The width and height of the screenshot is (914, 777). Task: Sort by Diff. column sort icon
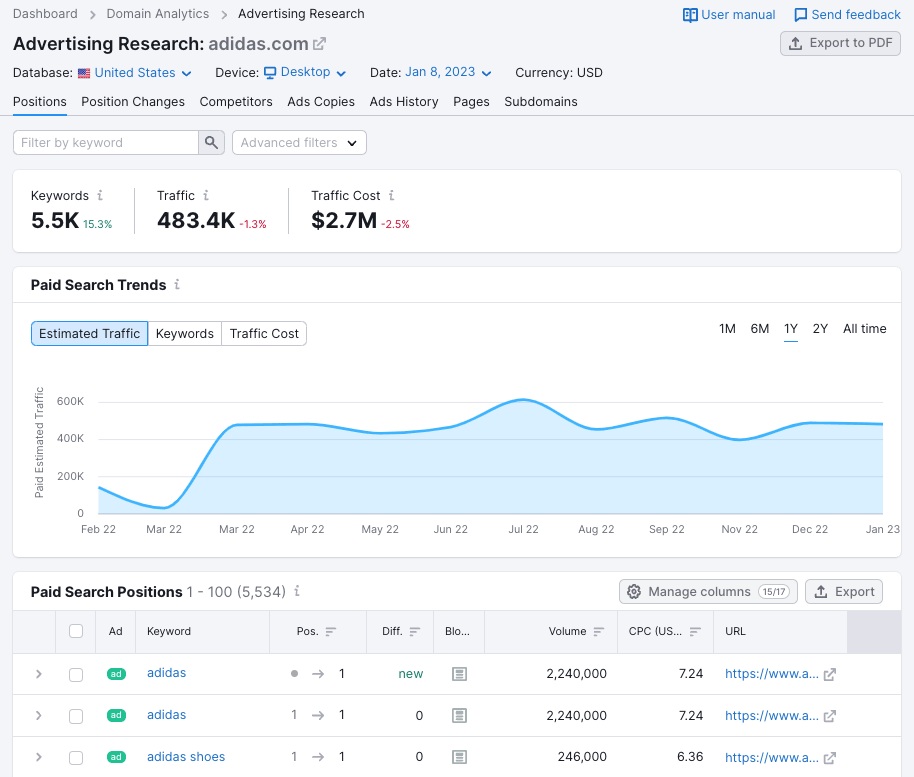[x=414, y=631]
